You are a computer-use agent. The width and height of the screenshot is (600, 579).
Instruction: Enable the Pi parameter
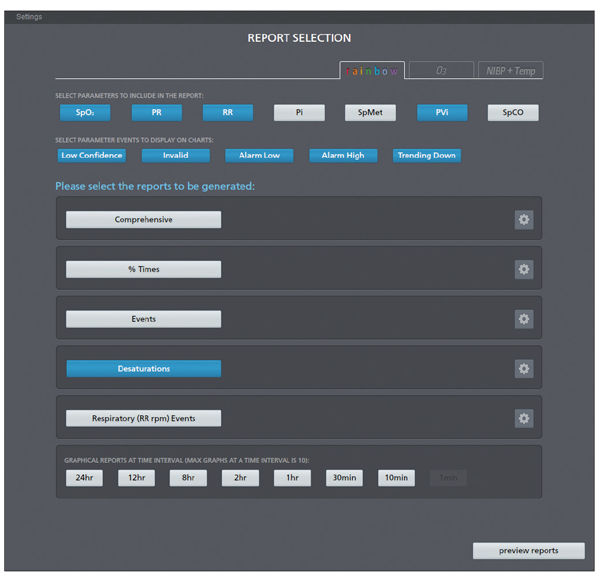tap(299, 113)
